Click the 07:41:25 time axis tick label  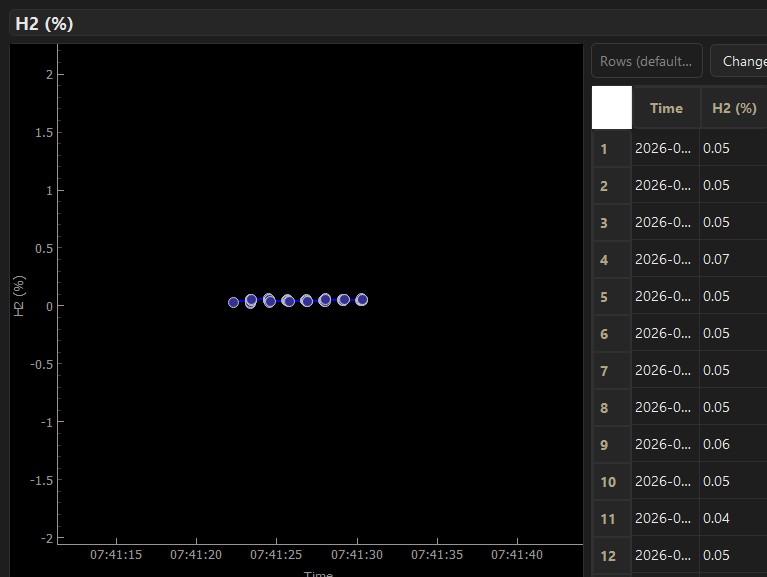coord(276,555)
